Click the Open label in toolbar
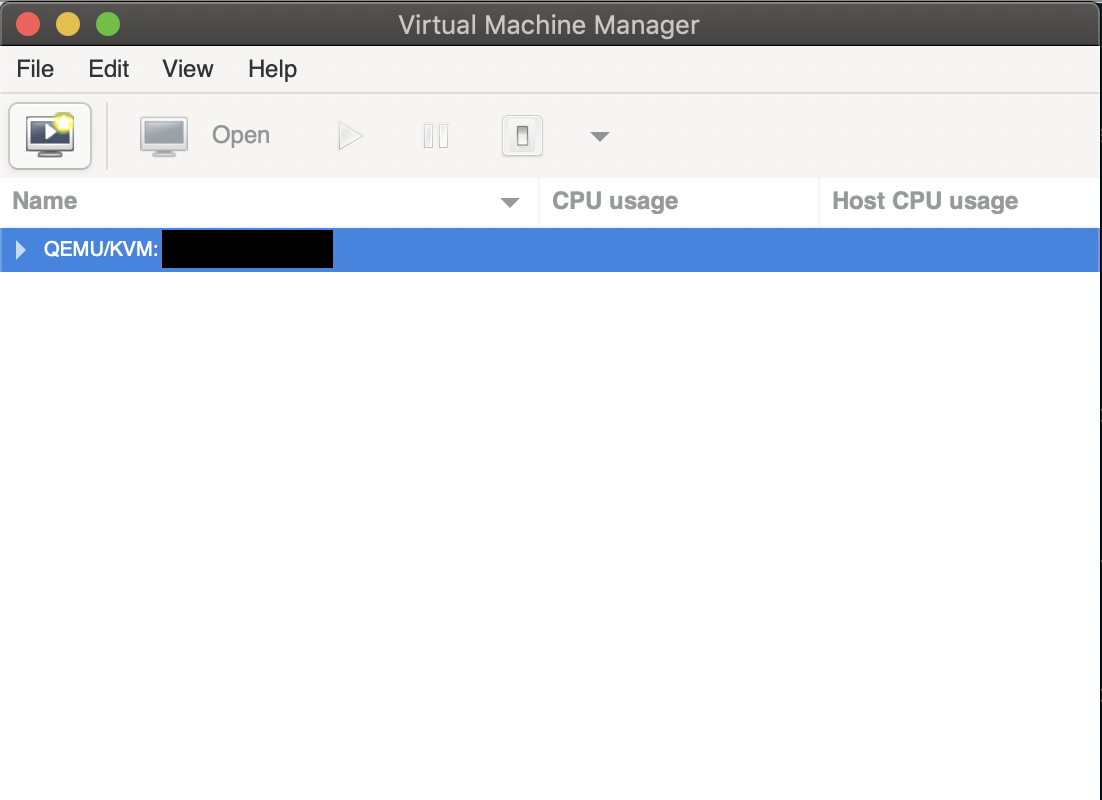This screenshot has height=800, width=1102. click(241, 135)
